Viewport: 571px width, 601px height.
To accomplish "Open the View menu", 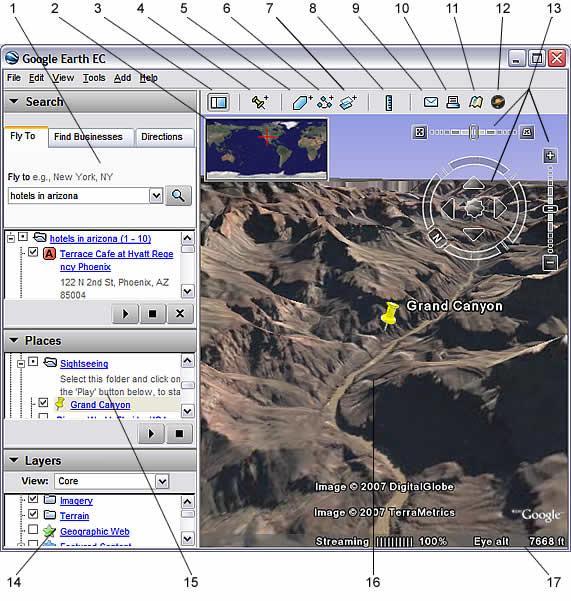I will point(63,78).
